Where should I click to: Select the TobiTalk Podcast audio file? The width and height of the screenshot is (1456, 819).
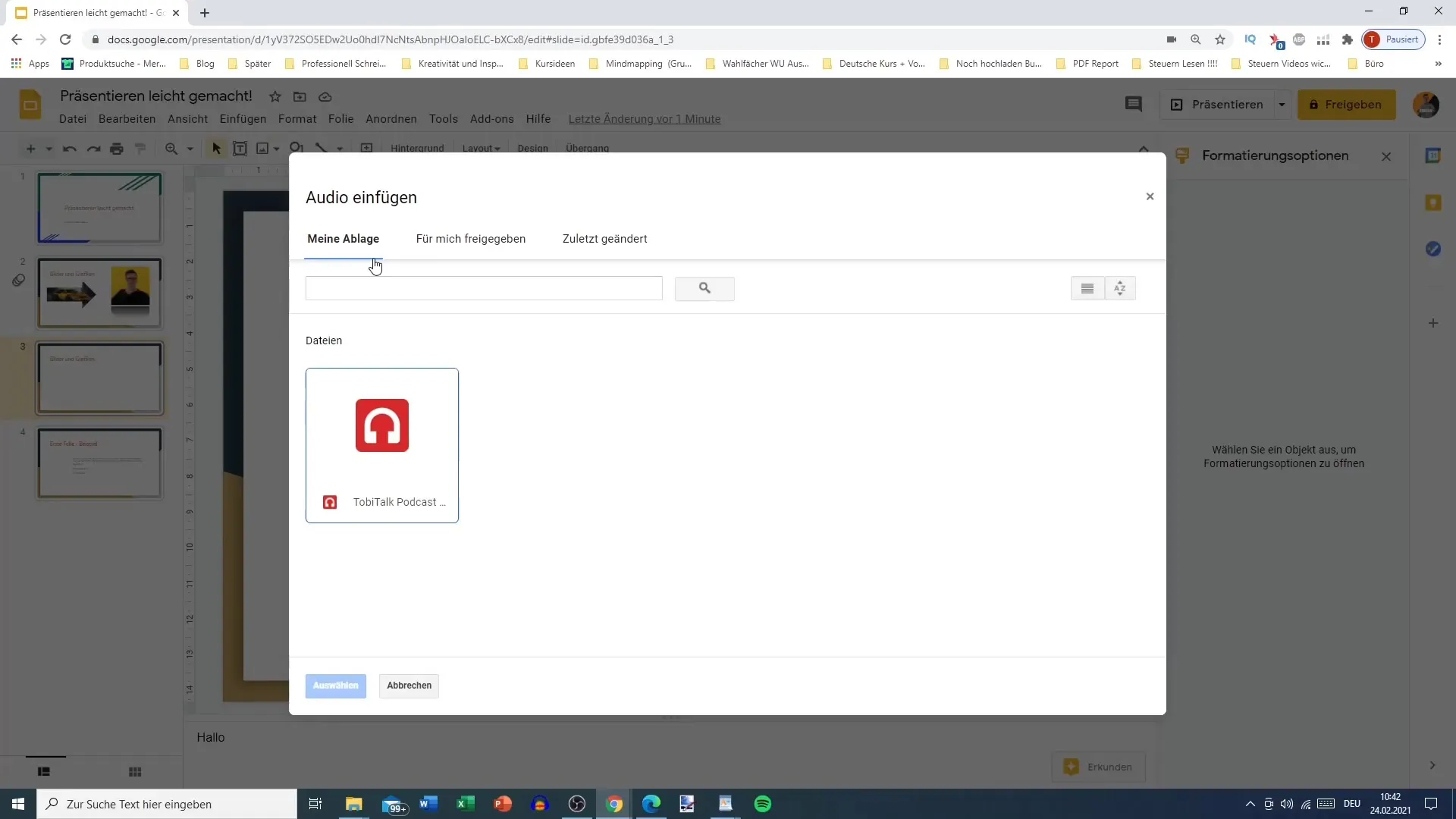381,445
